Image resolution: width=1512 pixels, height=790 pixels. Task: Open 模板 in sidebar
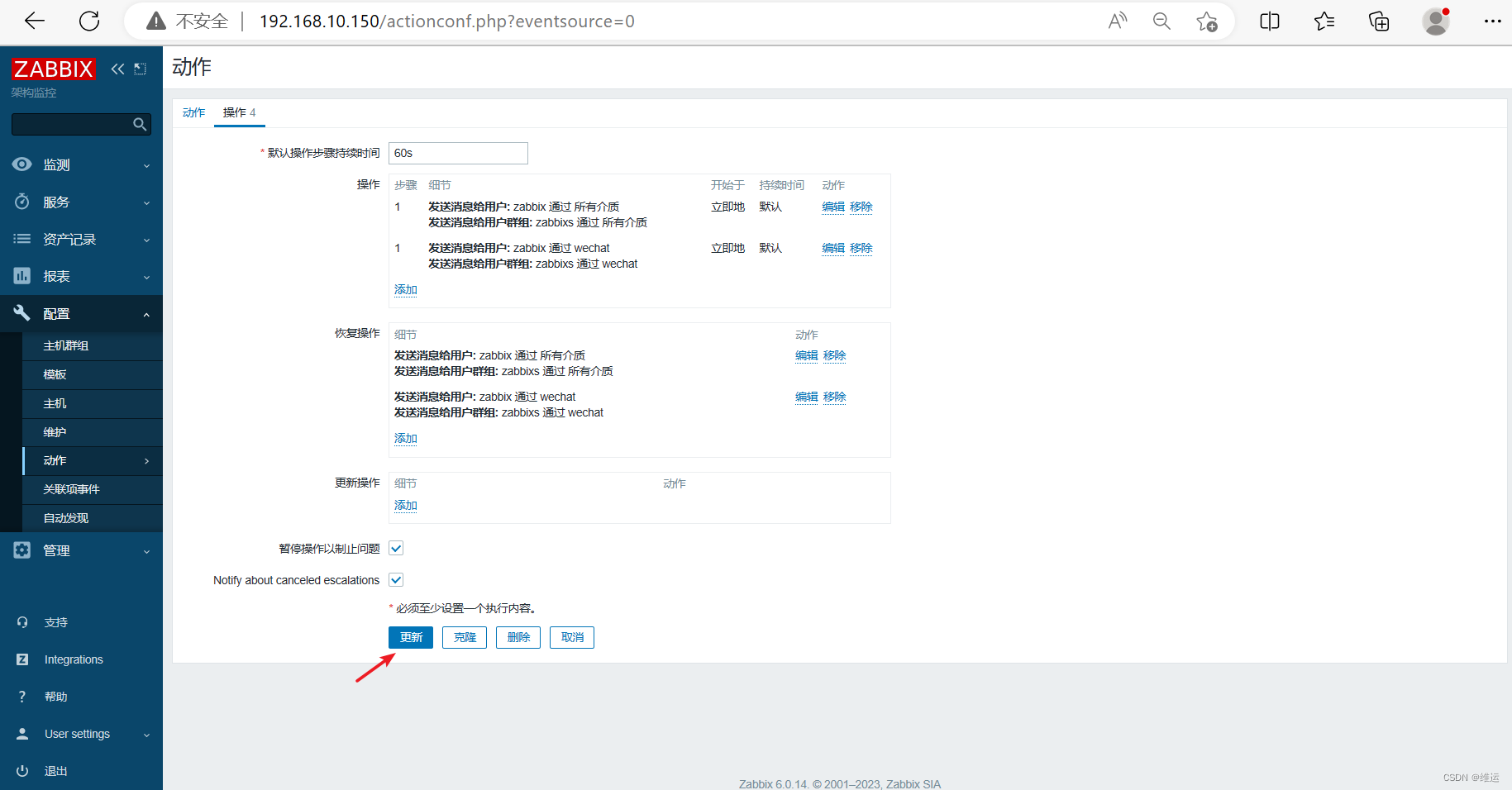point(93,374)
